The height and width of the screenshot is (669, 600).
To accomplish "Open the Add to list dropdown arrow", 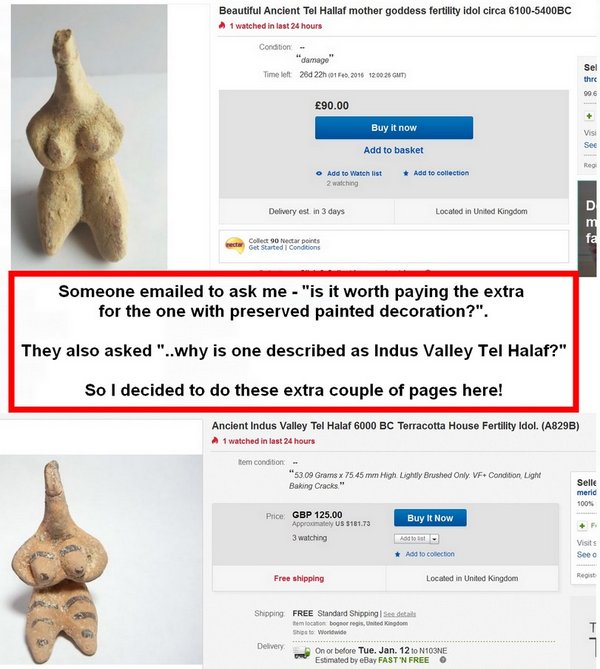I will coord(434,539).
